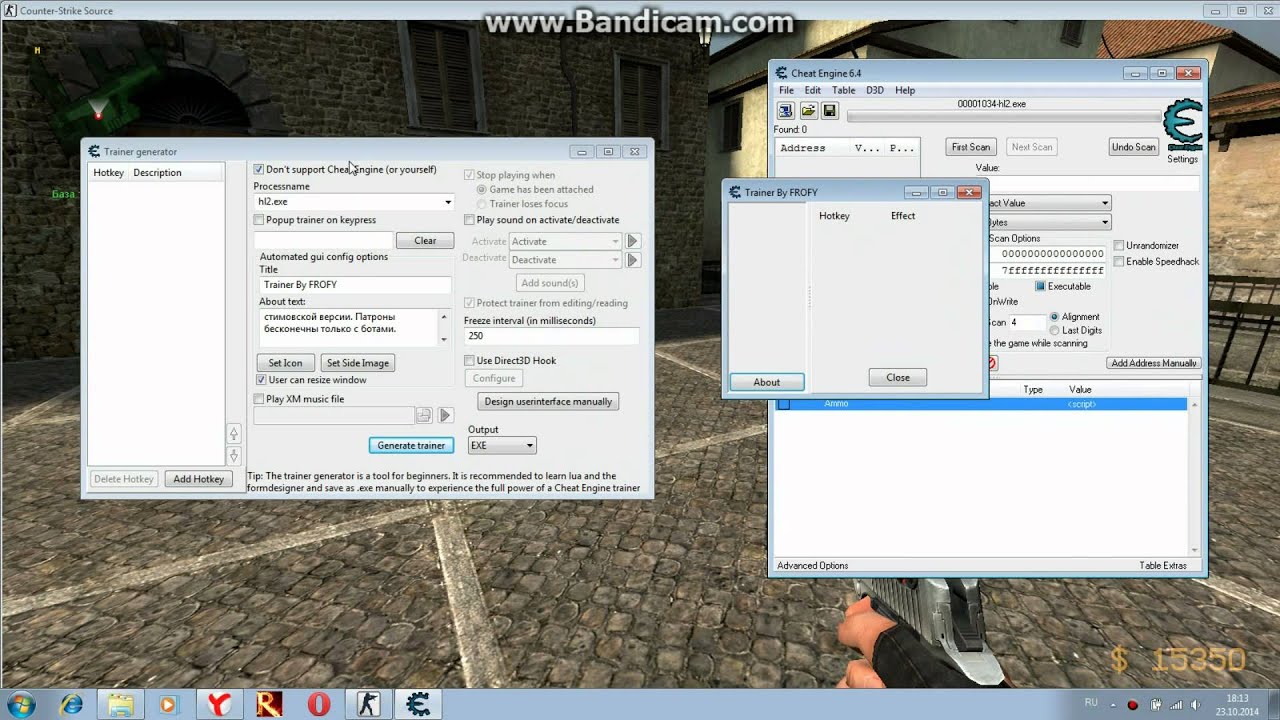Enable Popup trainer on keypress
This screenshot has width=1280, height=720.
[x=259, y=220]
